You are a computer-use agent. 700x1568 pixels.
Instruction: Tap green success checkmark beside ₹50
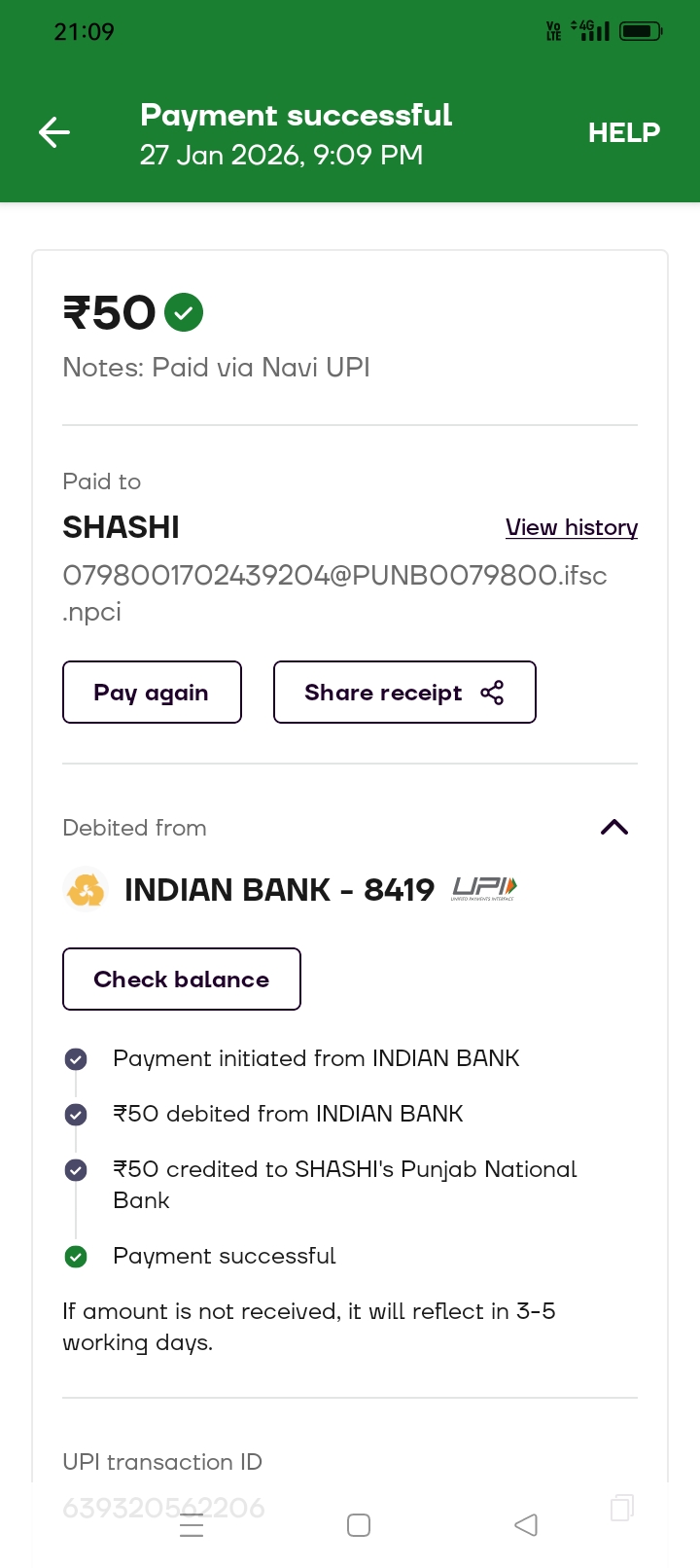(x=184, y=312)
